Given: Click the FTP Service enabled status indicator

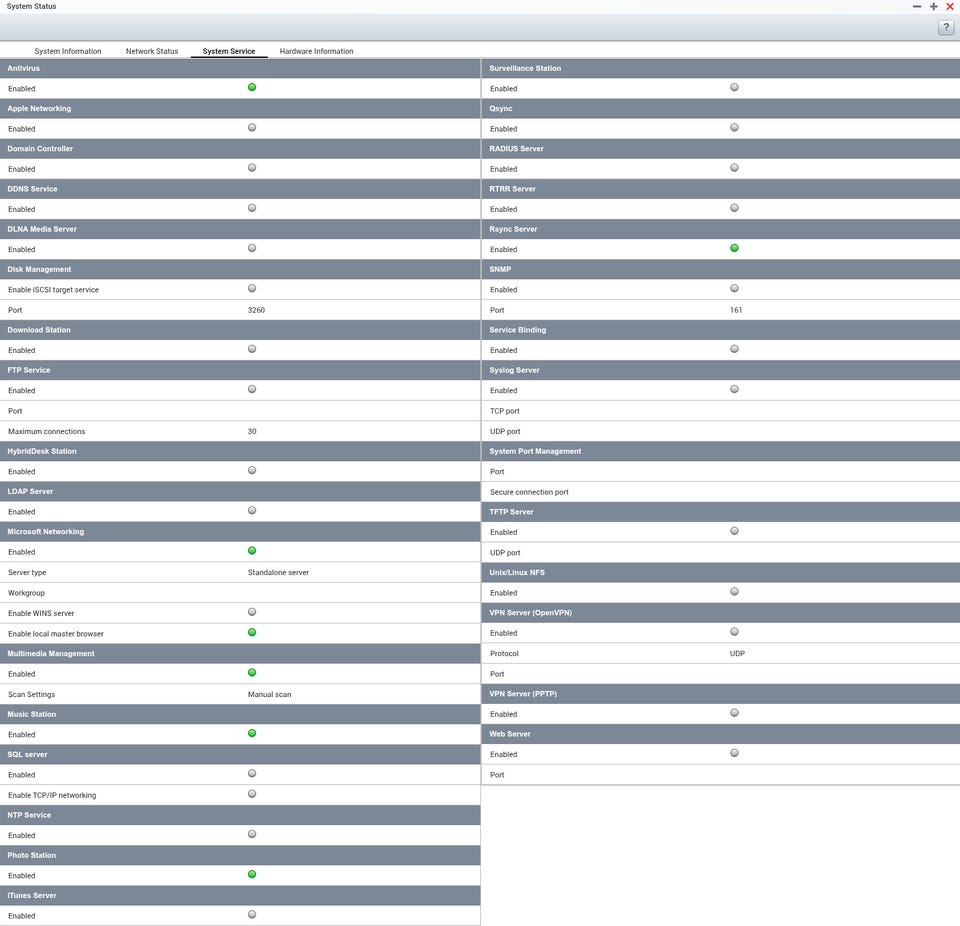Looking at the screenshot, I should [x=252, y=390].
